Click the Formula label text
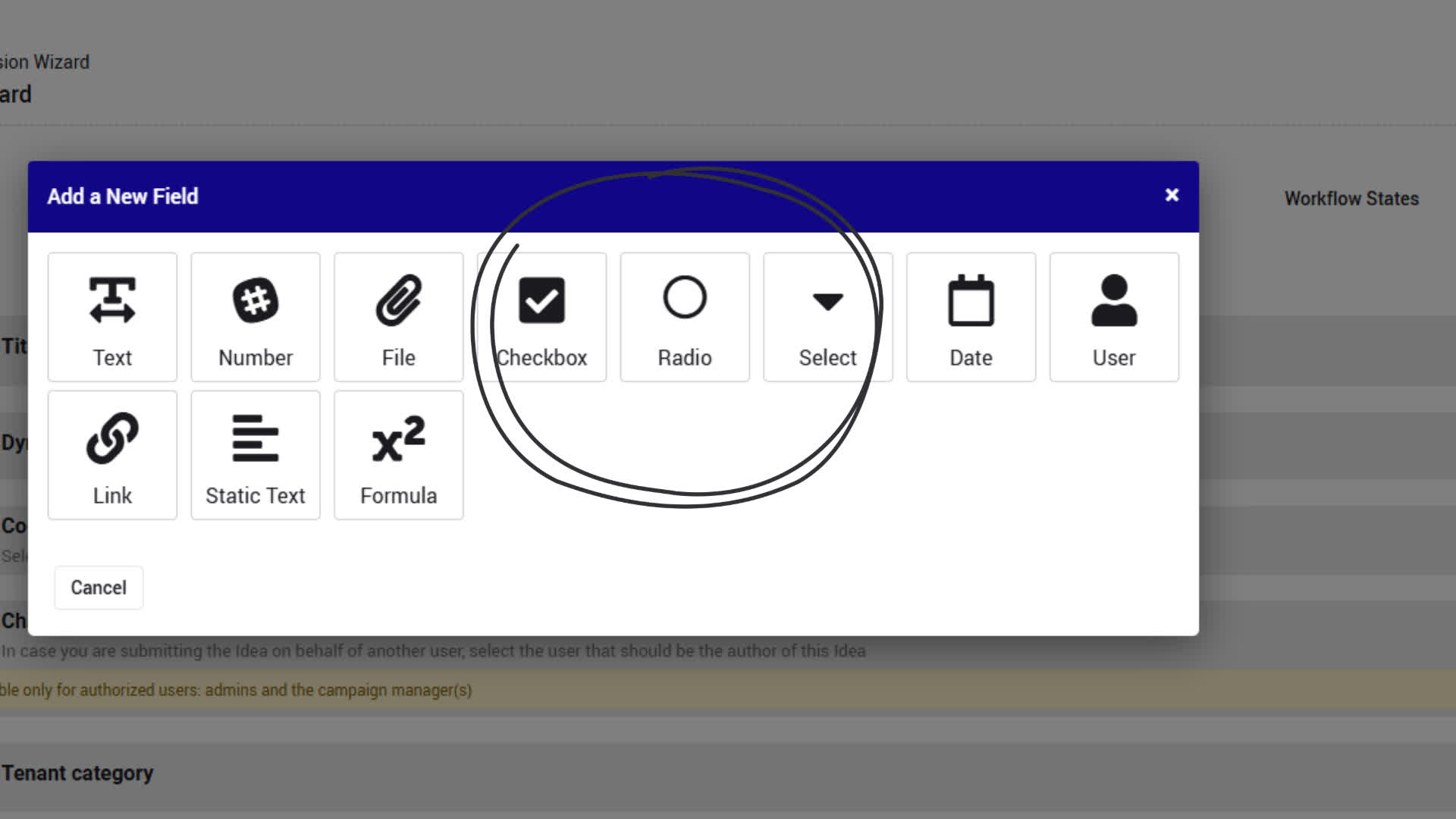Screen dimensions: 1456x819 (x=398, y=496)
